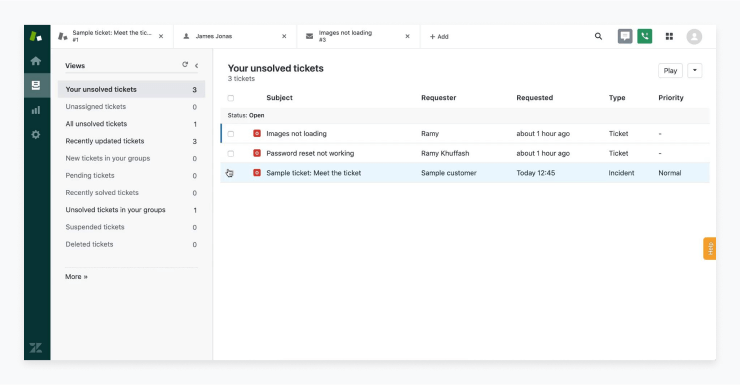Open the More views link

(x=76, y=277)
